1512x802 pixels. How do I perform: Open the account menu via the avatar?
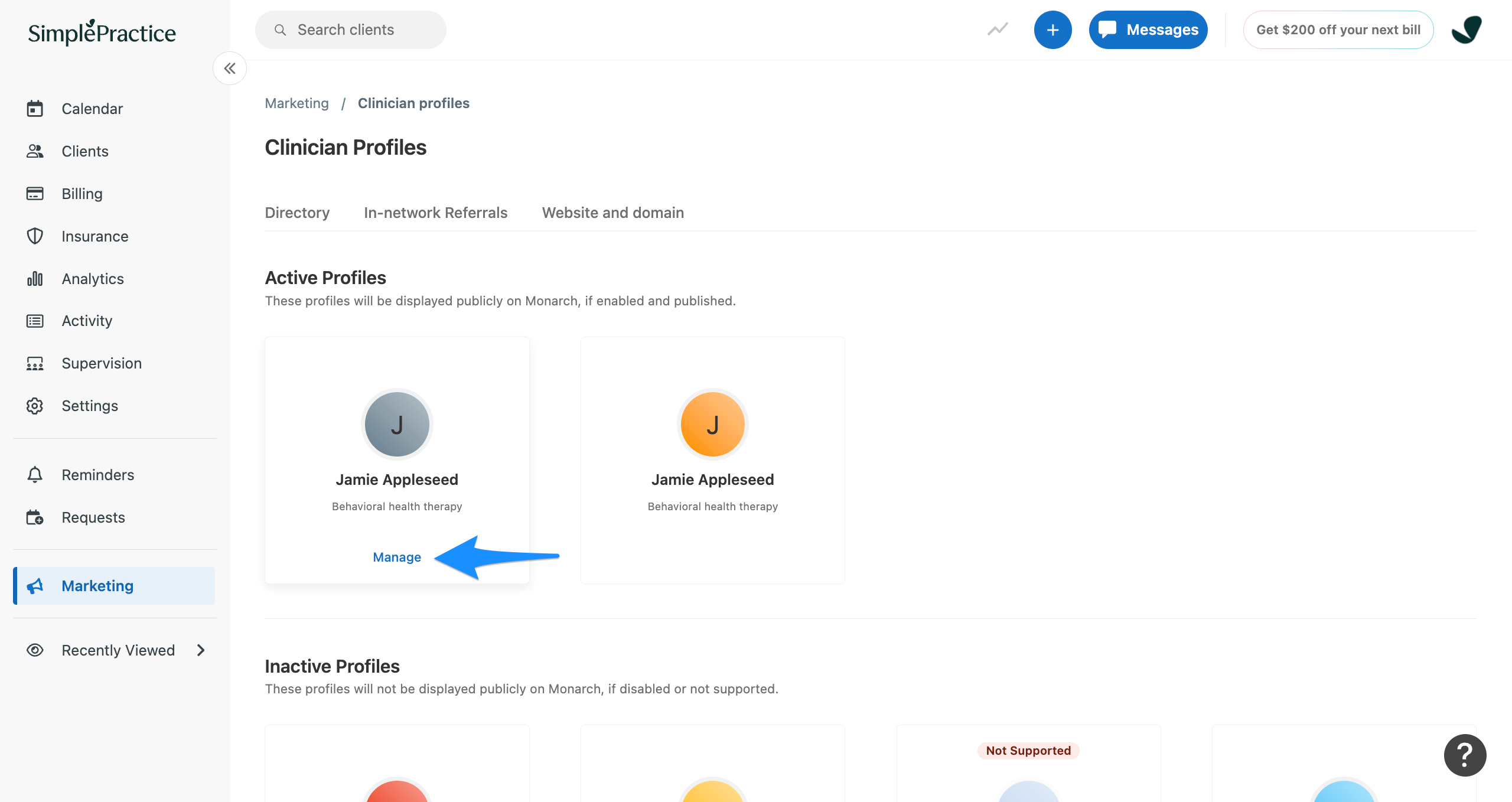(1467, 30)
